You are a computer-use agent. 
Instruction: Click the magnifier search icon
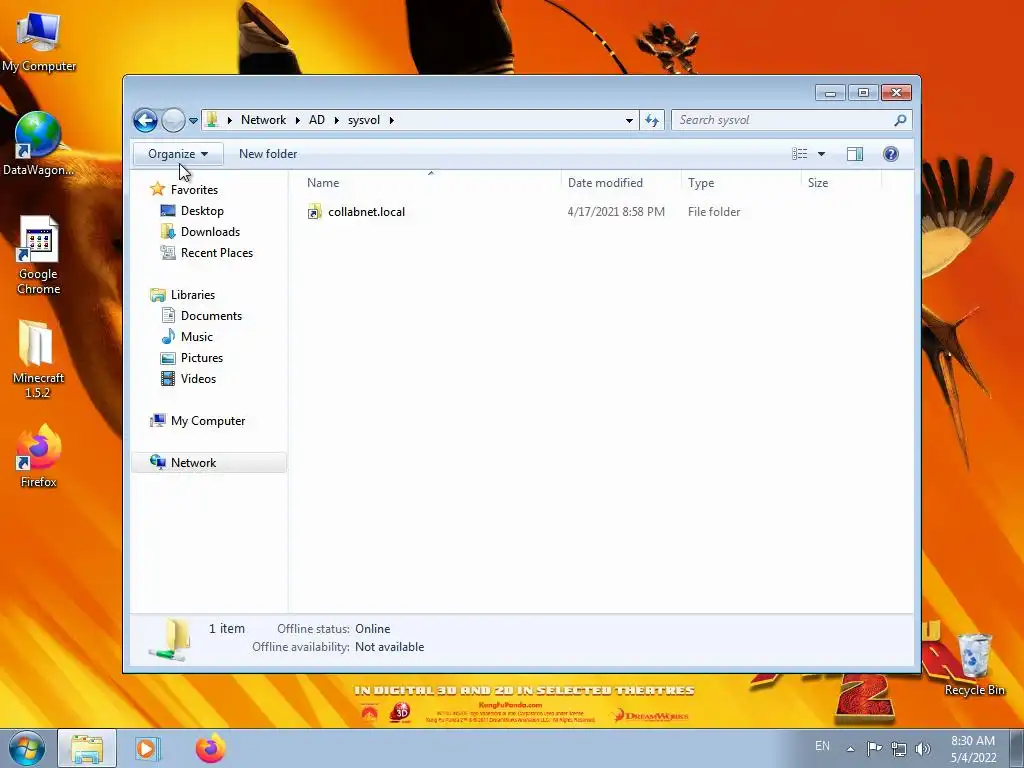[x=900, y=120]
